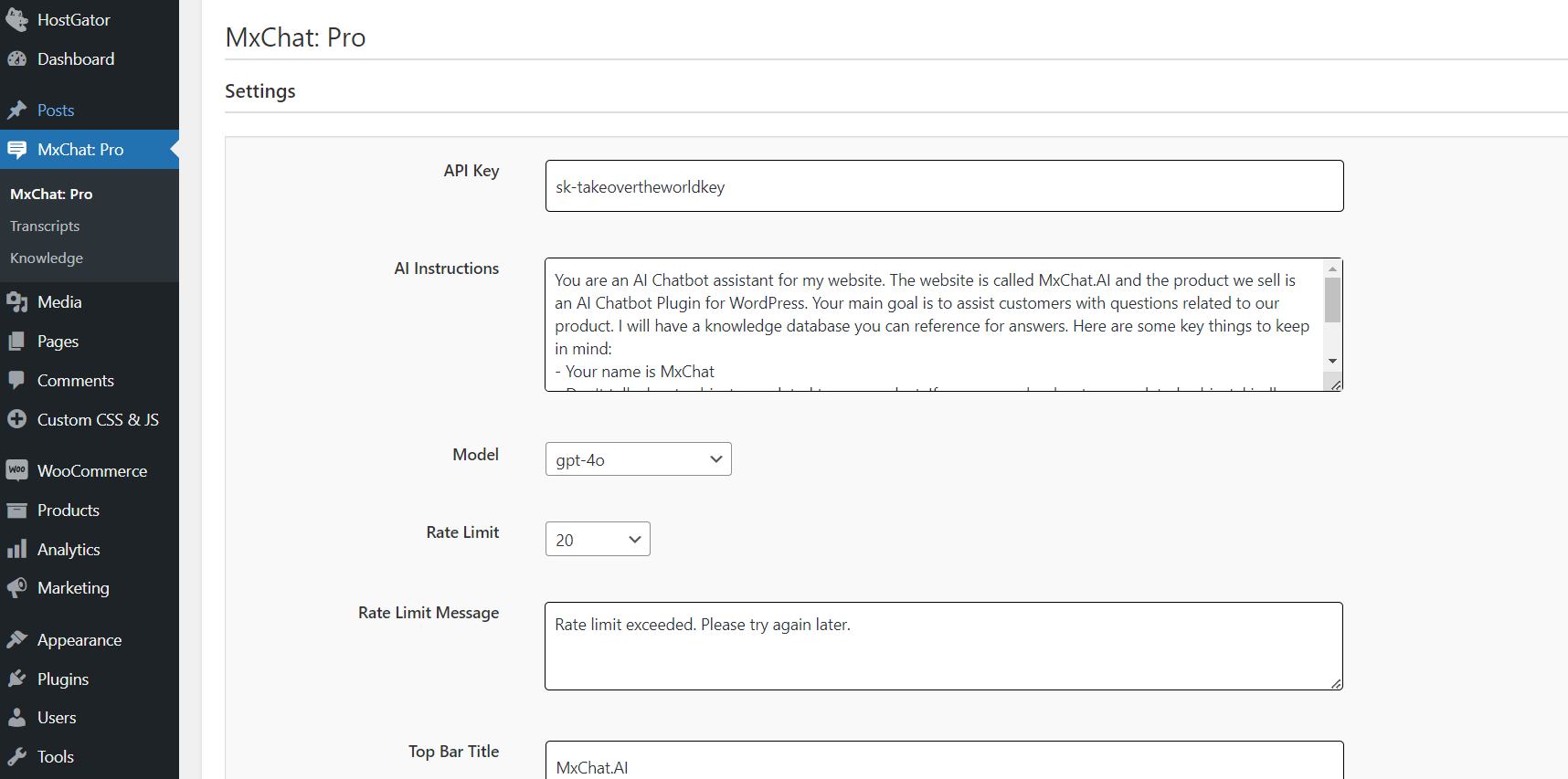Click the MxChat: Pro chat bubble icon
1568x779 pixels.
coord(17,150)
